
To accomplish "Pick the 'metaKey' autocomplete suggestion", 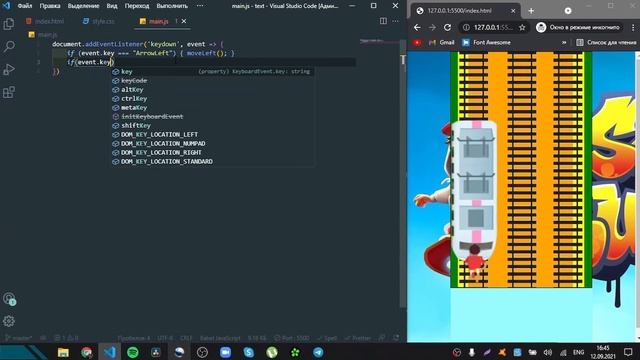I will (x=213, y=107).
